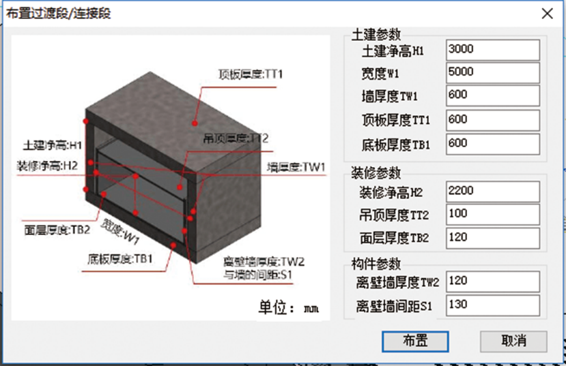This screenshot has height=366, width=566.
Task: Click the 吊顶厚度TT2 input field
Action: pos(493,214)
